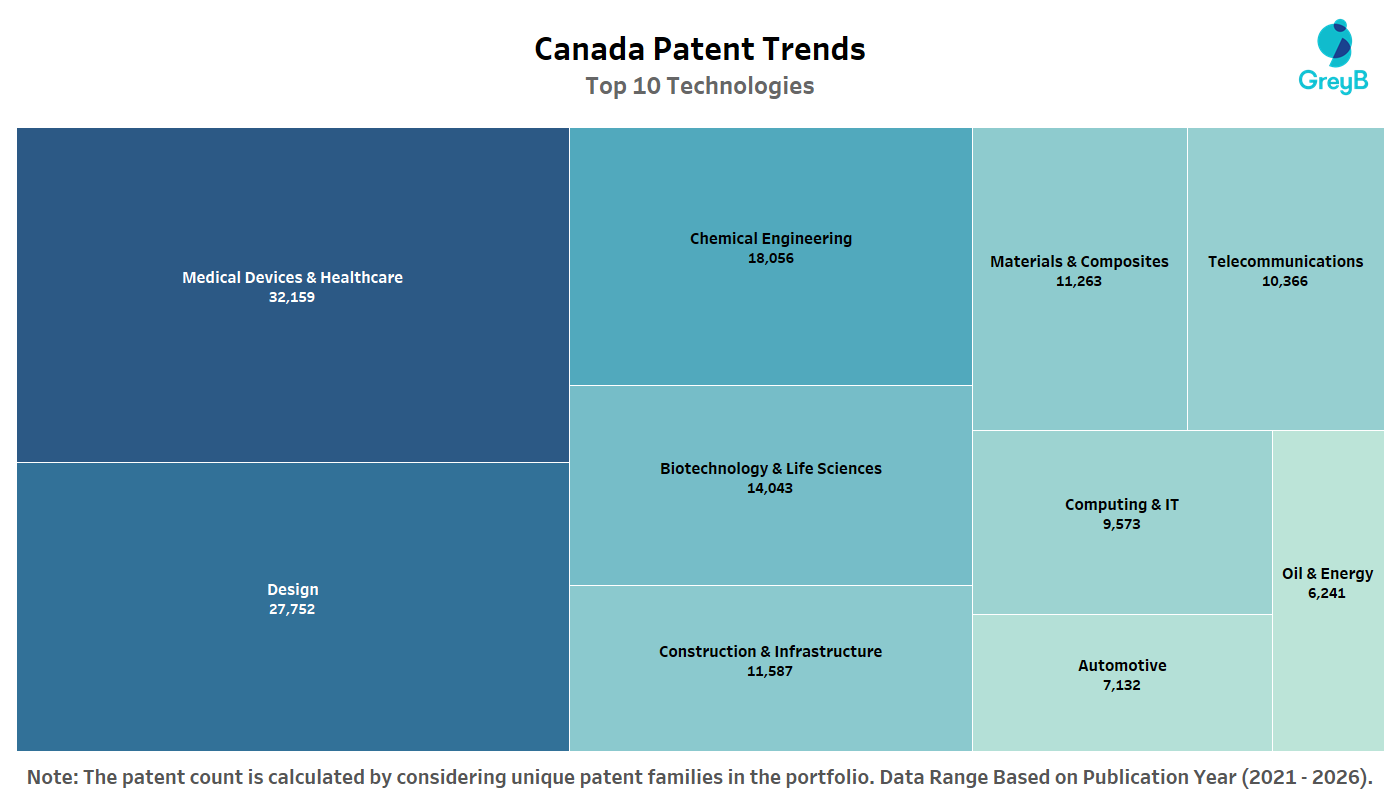Click the GreyB logo icon

coord(1334,42)
